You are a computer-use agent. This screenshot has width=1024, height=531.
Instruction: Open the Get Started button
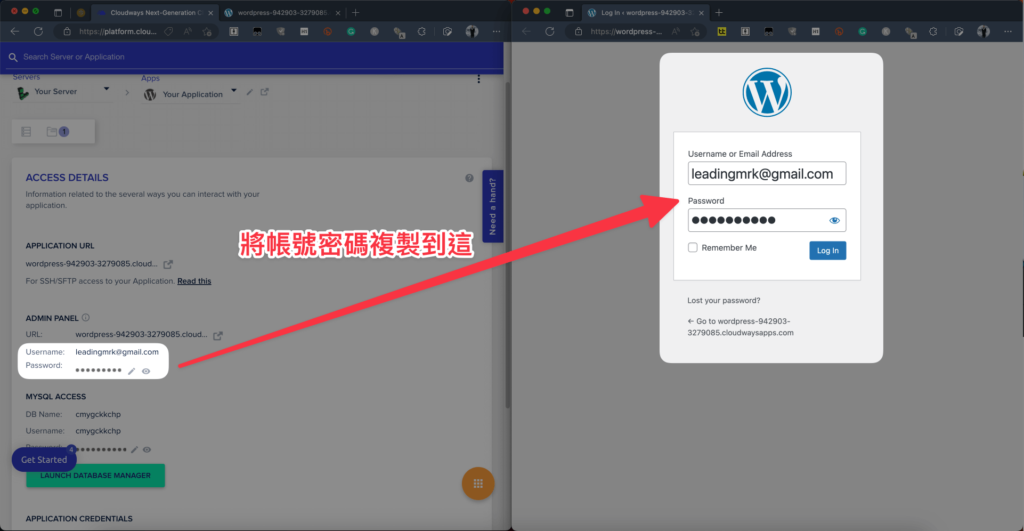click(44, 460)
